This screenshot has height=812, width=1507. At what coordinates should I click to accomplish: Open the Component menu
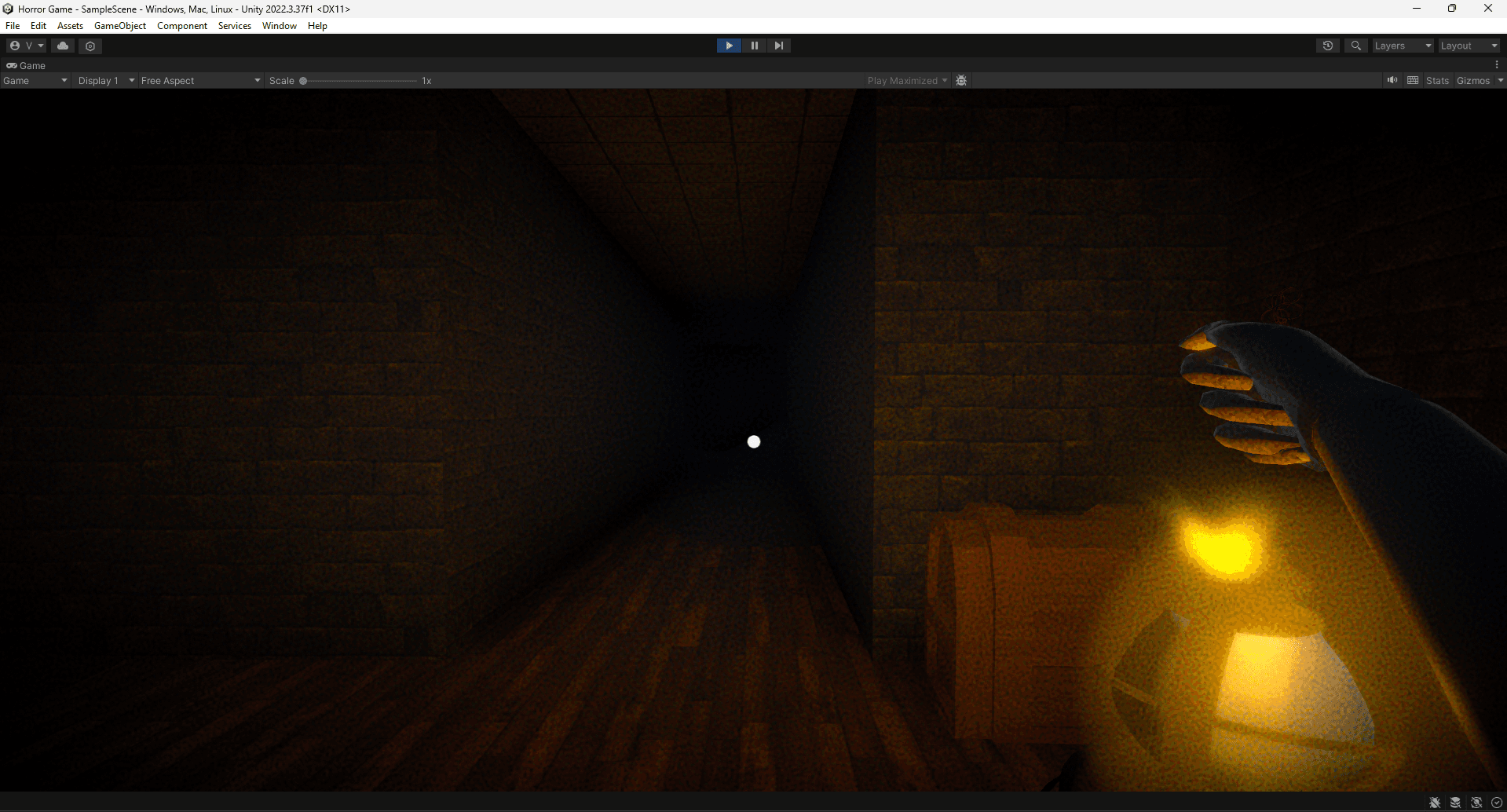pyautogui.click(x=182, y=25)
